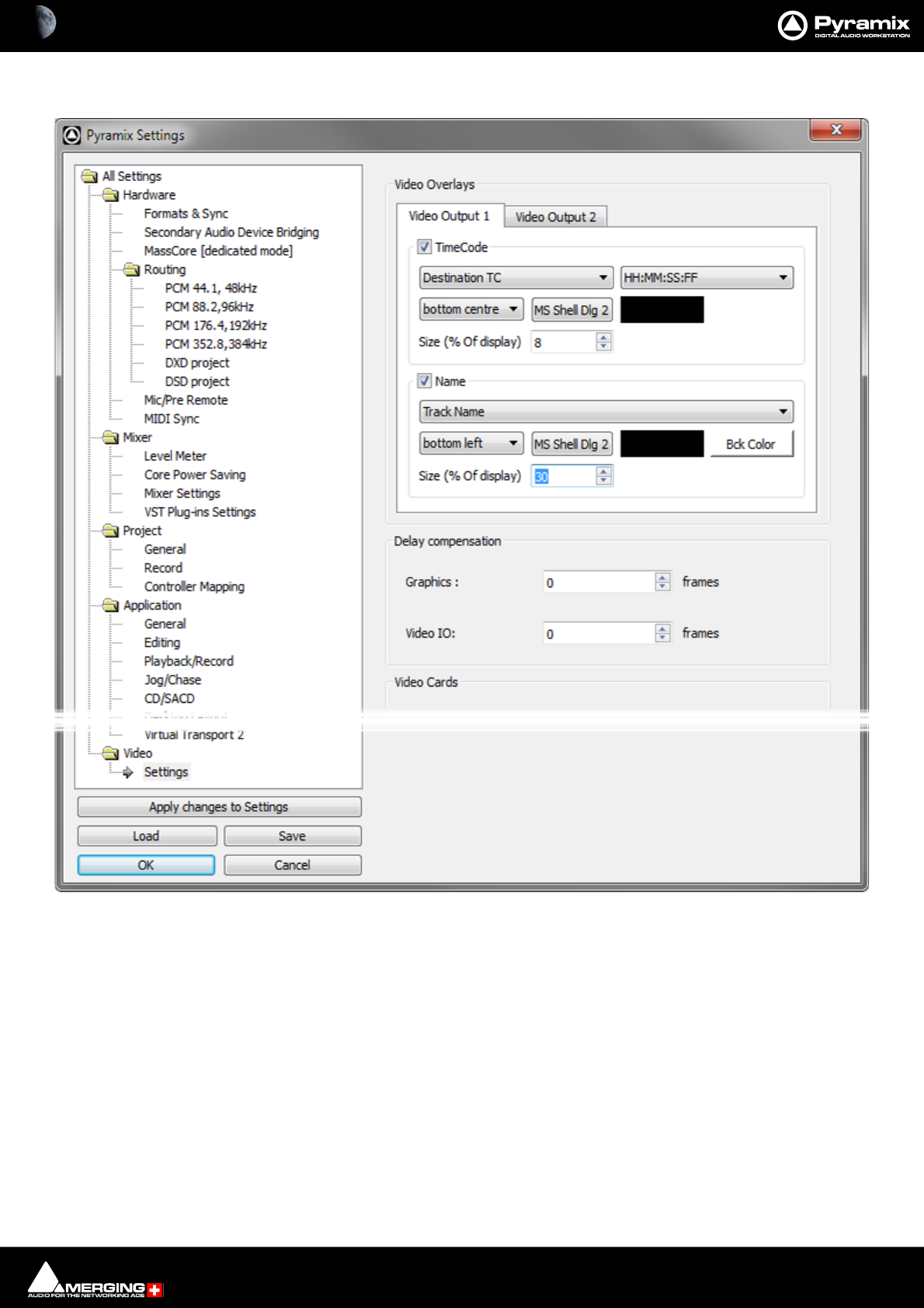
Task: Click the TimeCode Size field showing 8
Action: tap(564, 342)
